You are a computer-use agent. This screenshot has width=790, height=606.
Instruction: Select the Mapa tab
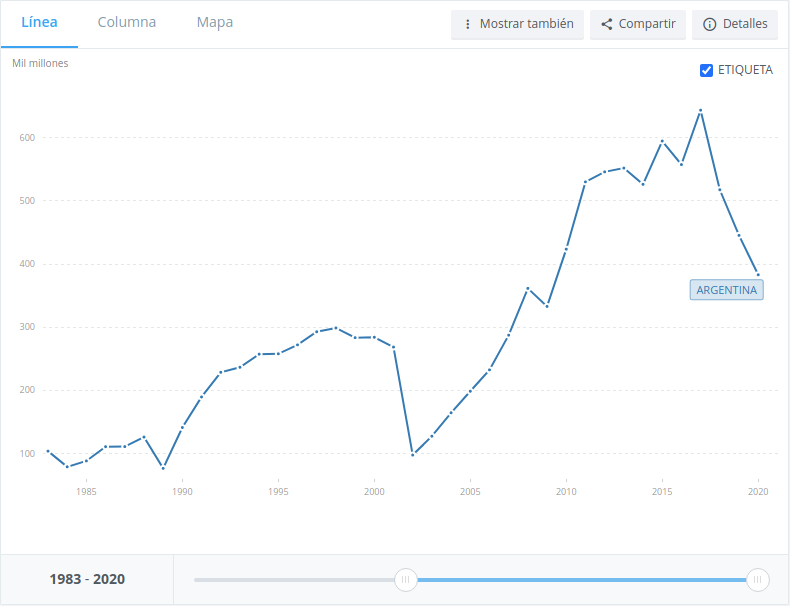click(215, 23)
